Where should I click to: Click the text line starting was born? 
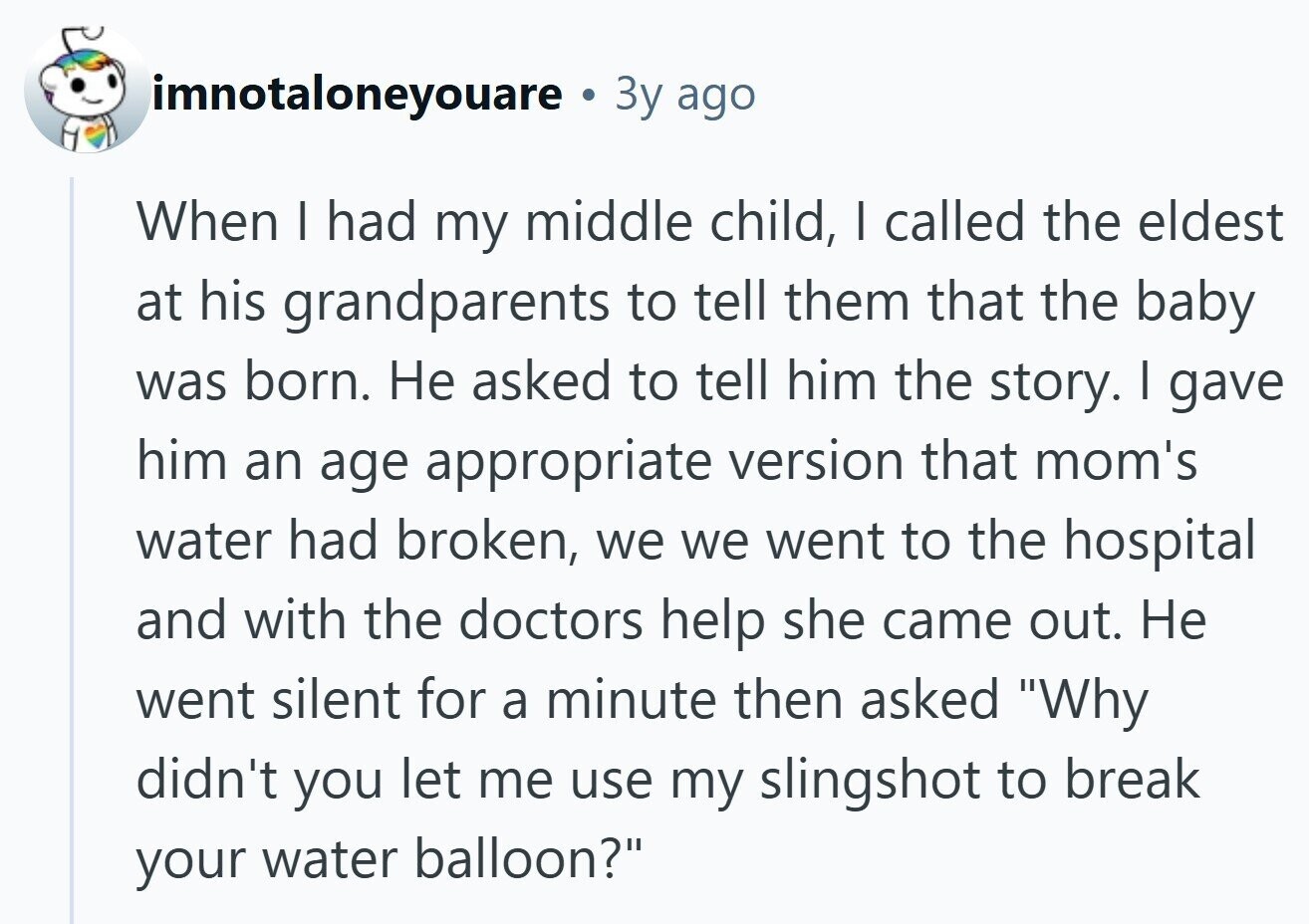(x=707, y=382)
